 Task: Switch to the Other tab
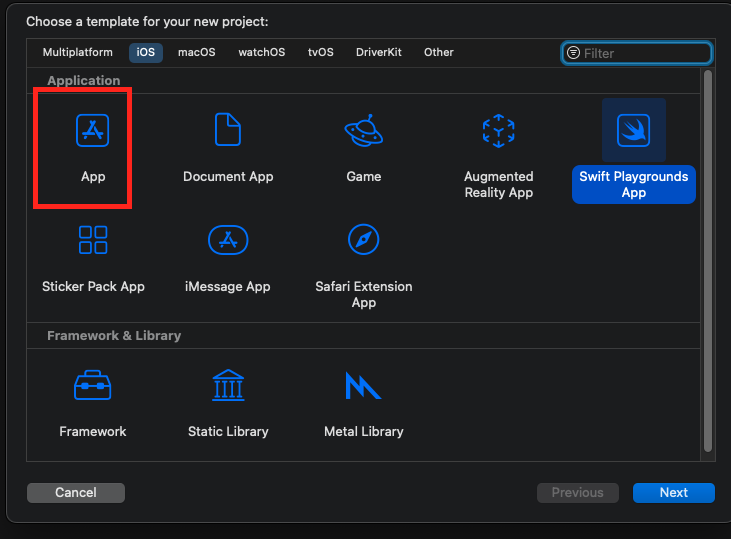click(439, 52)
